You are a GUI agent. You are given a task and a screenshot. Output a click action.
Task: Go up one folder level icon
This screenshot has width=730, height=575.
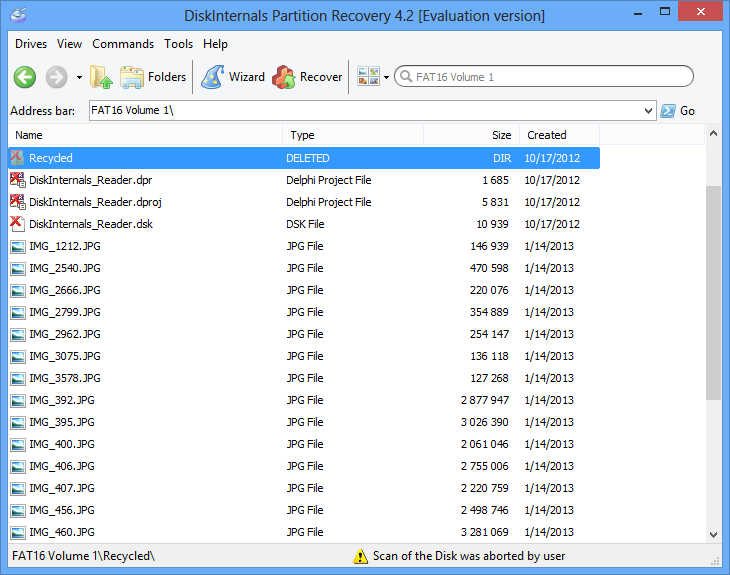point(101,77)
